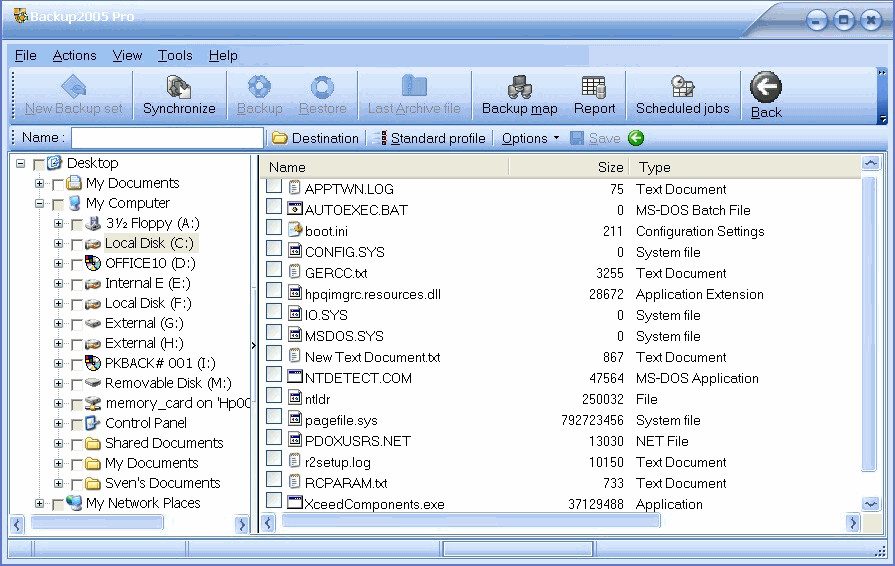
Task: Expand the Internal E (E:) node
Action: tap(58, 284)
